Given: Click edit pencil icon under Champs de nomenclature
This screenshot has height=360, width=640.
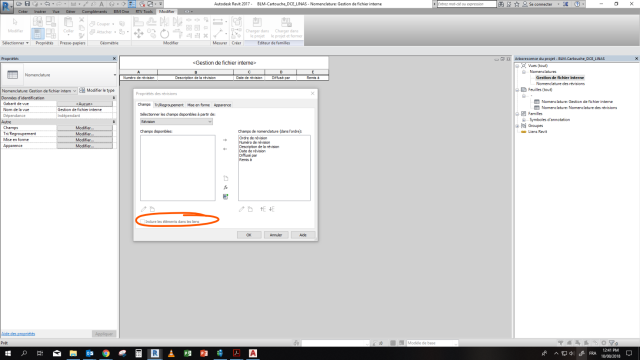Looking at the screenshot, I should coord(241,209).
